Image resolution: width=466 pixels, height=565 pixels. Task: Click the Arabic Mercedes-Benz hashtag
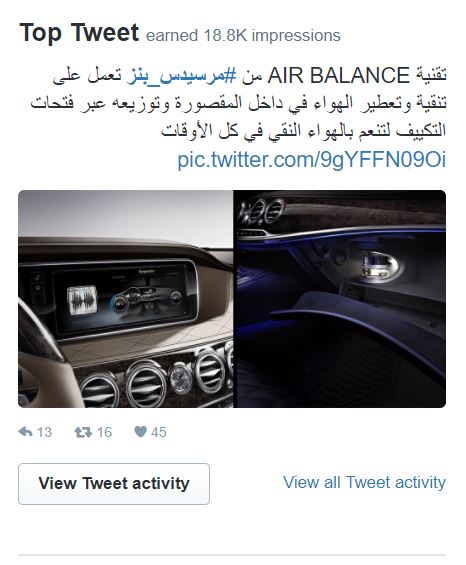tap(182, 76)
